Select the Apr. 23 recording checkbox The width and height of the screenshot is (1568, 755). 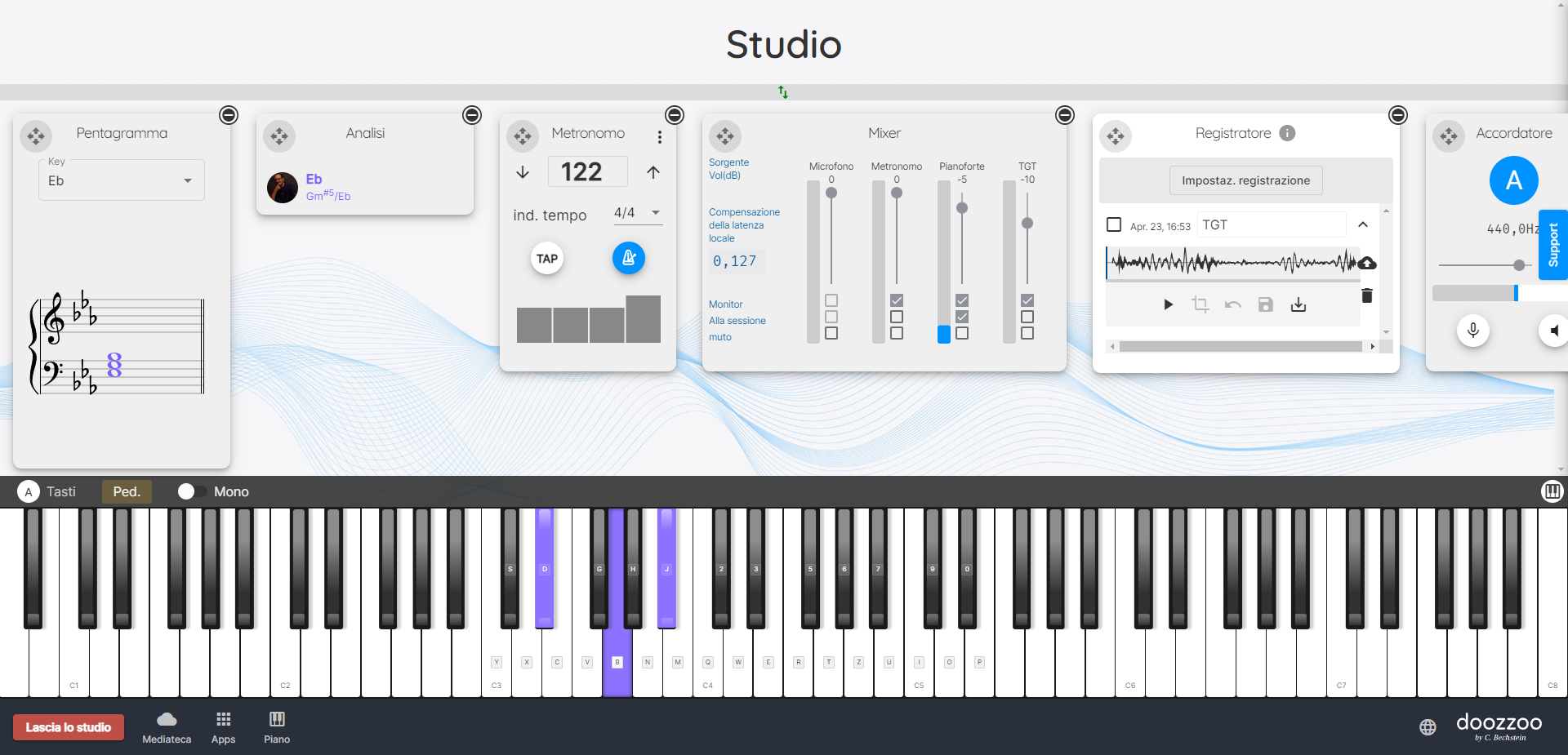[1114, 224]
